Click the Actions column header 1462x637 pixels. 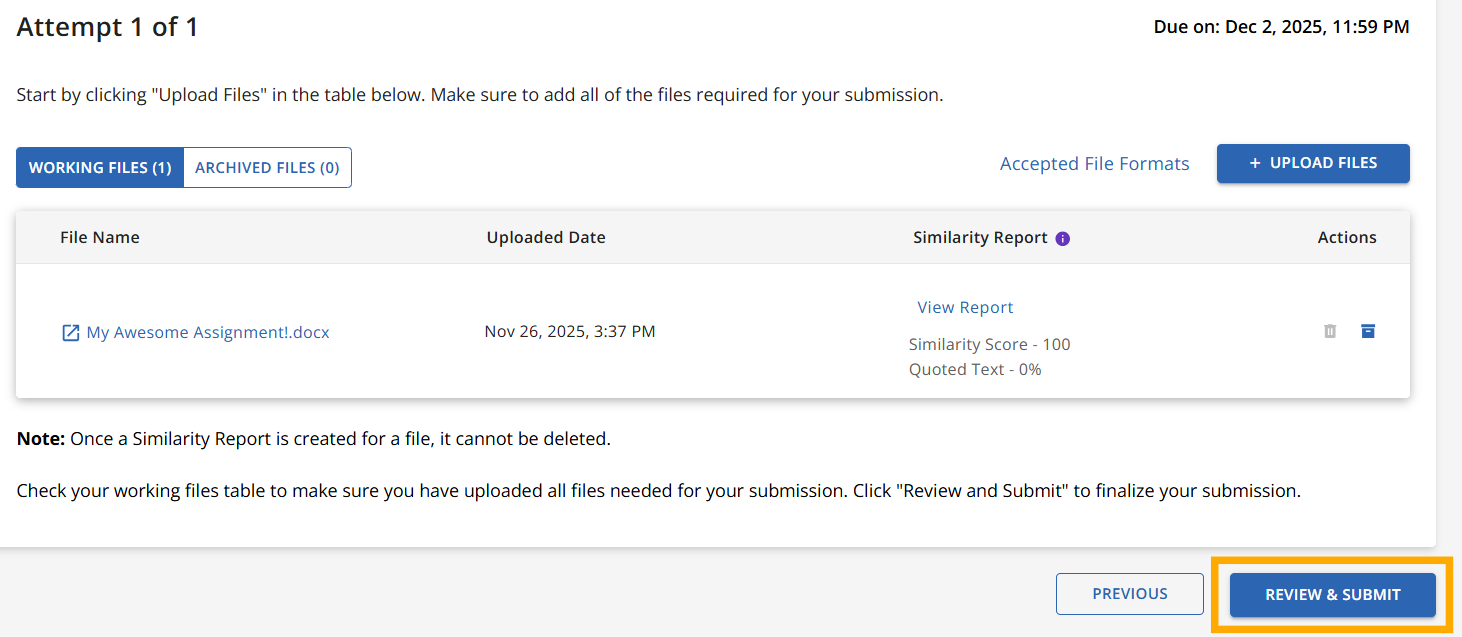pos(1346,237)
